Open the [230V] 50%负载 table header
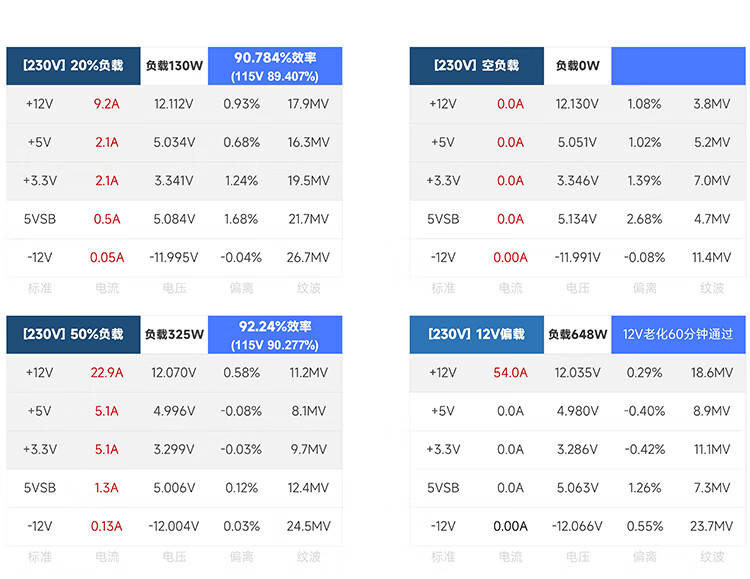The image size is (750, 579). click(73, 334)
